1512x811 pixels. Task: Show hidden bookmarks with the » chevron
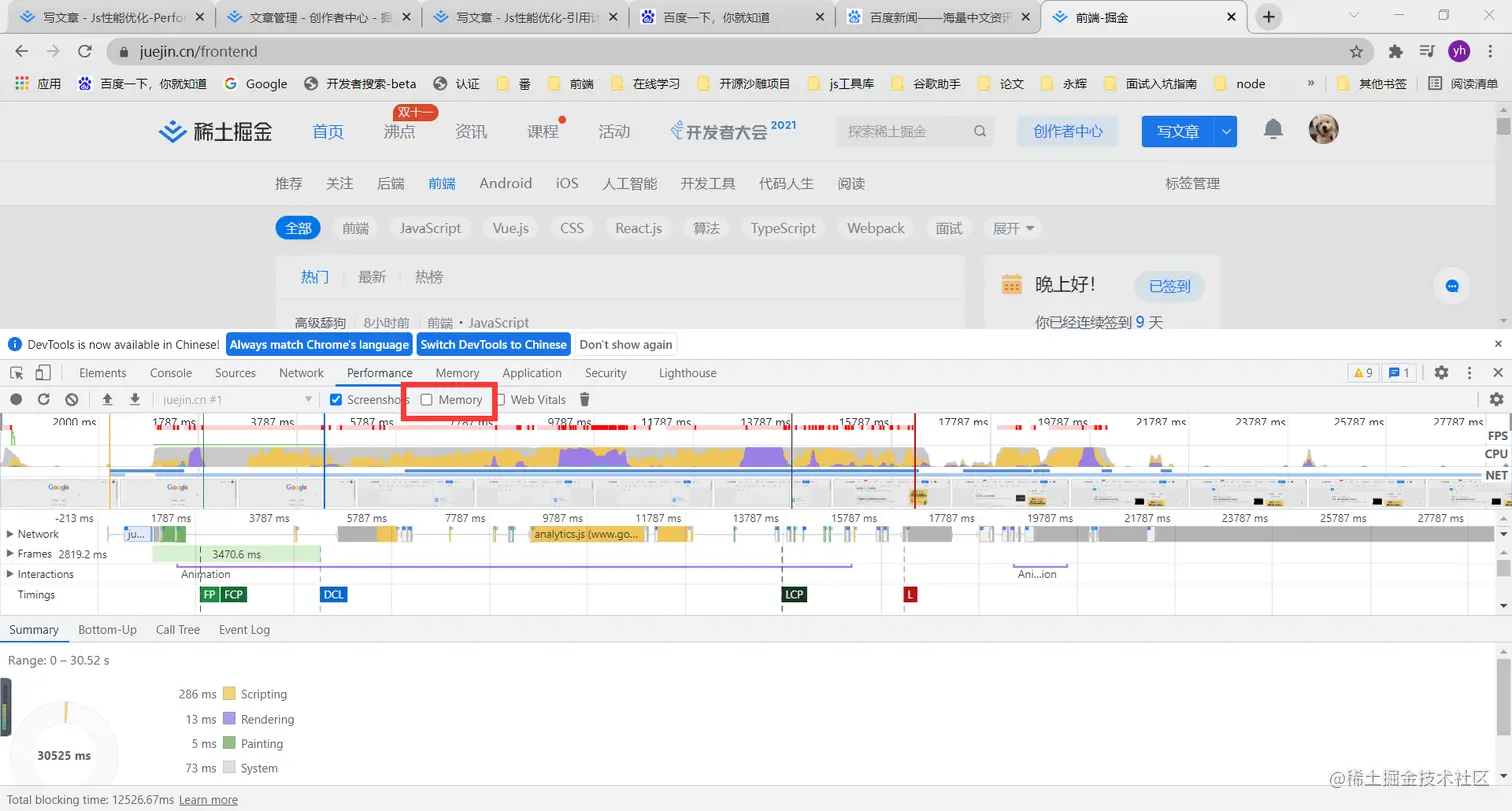(1311, 84)
